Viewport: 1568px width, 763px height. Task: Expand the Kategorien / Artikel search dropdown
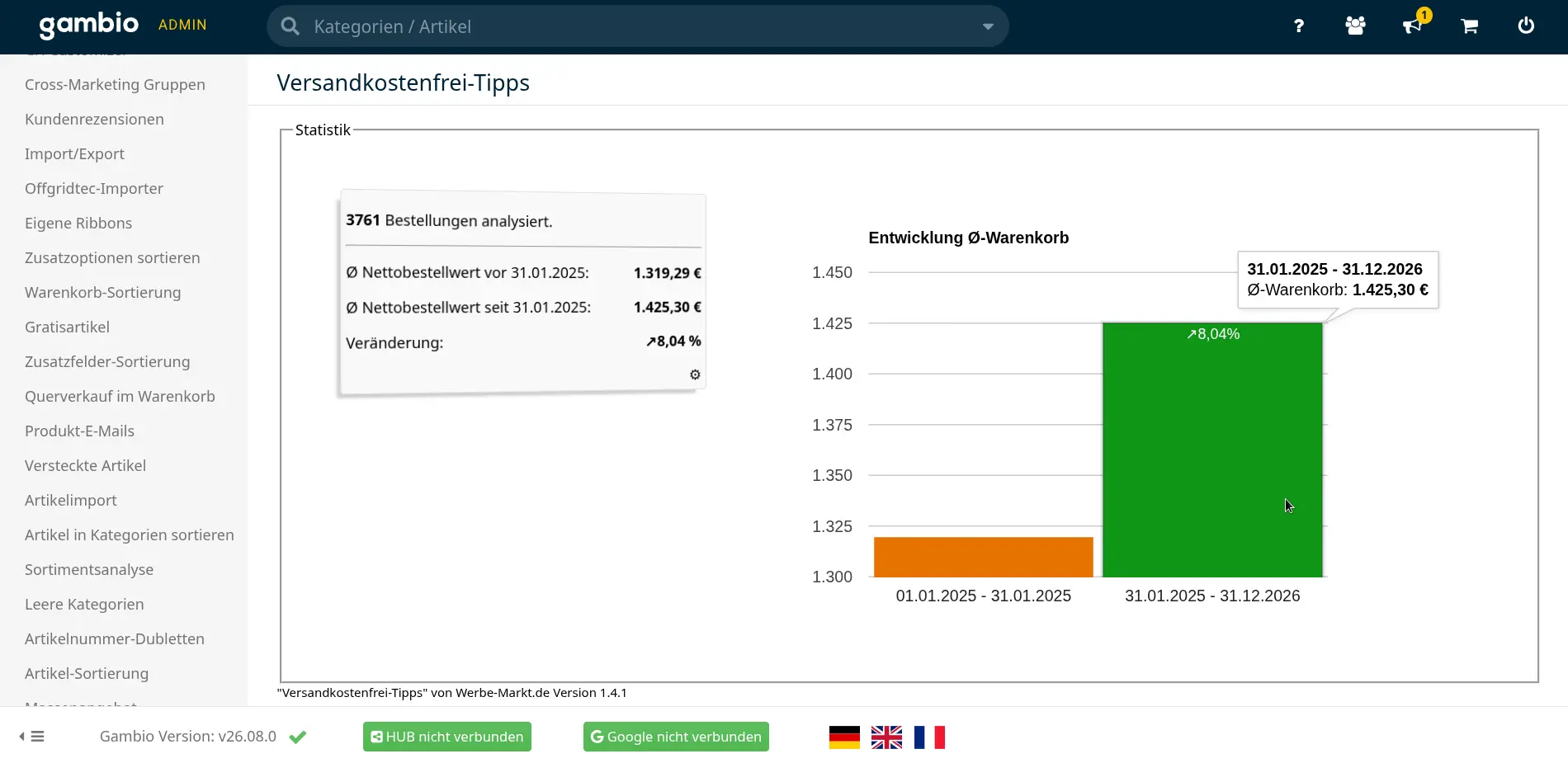click(988, 26)
